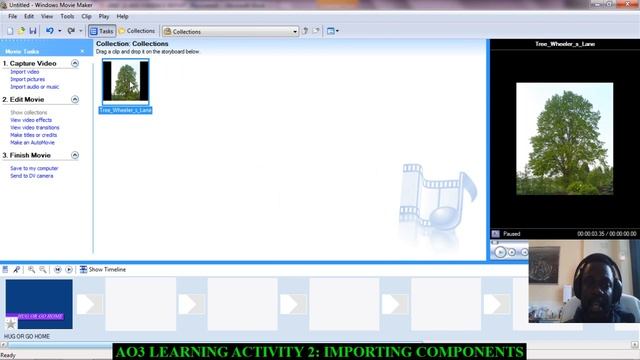Click Import audio or music link
The image size is (640, 360).
[35, 87]
